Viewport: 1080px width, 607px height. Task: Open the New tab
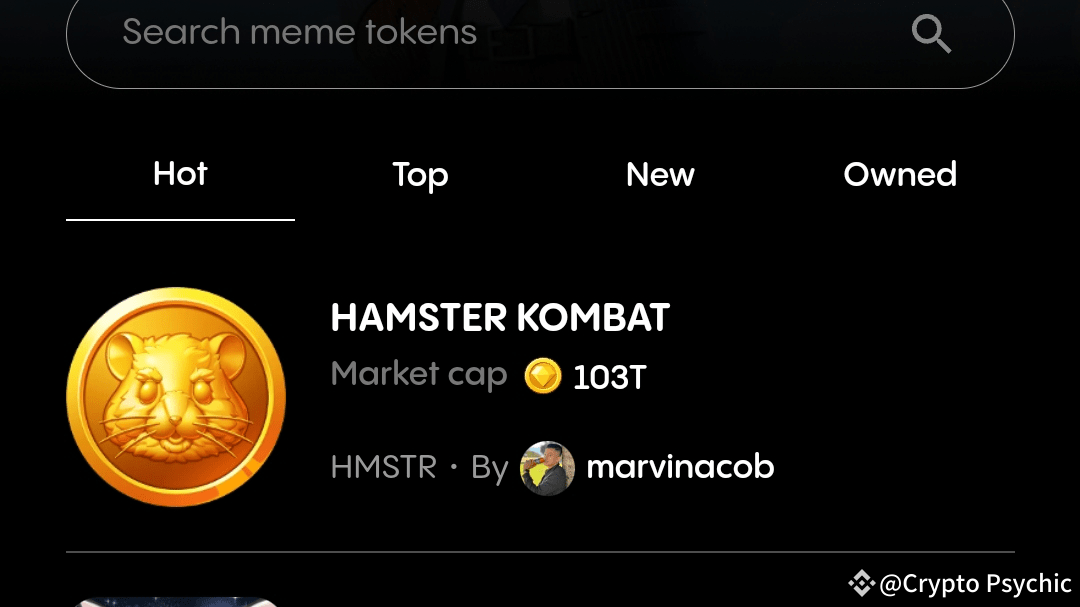click(660, 174)
